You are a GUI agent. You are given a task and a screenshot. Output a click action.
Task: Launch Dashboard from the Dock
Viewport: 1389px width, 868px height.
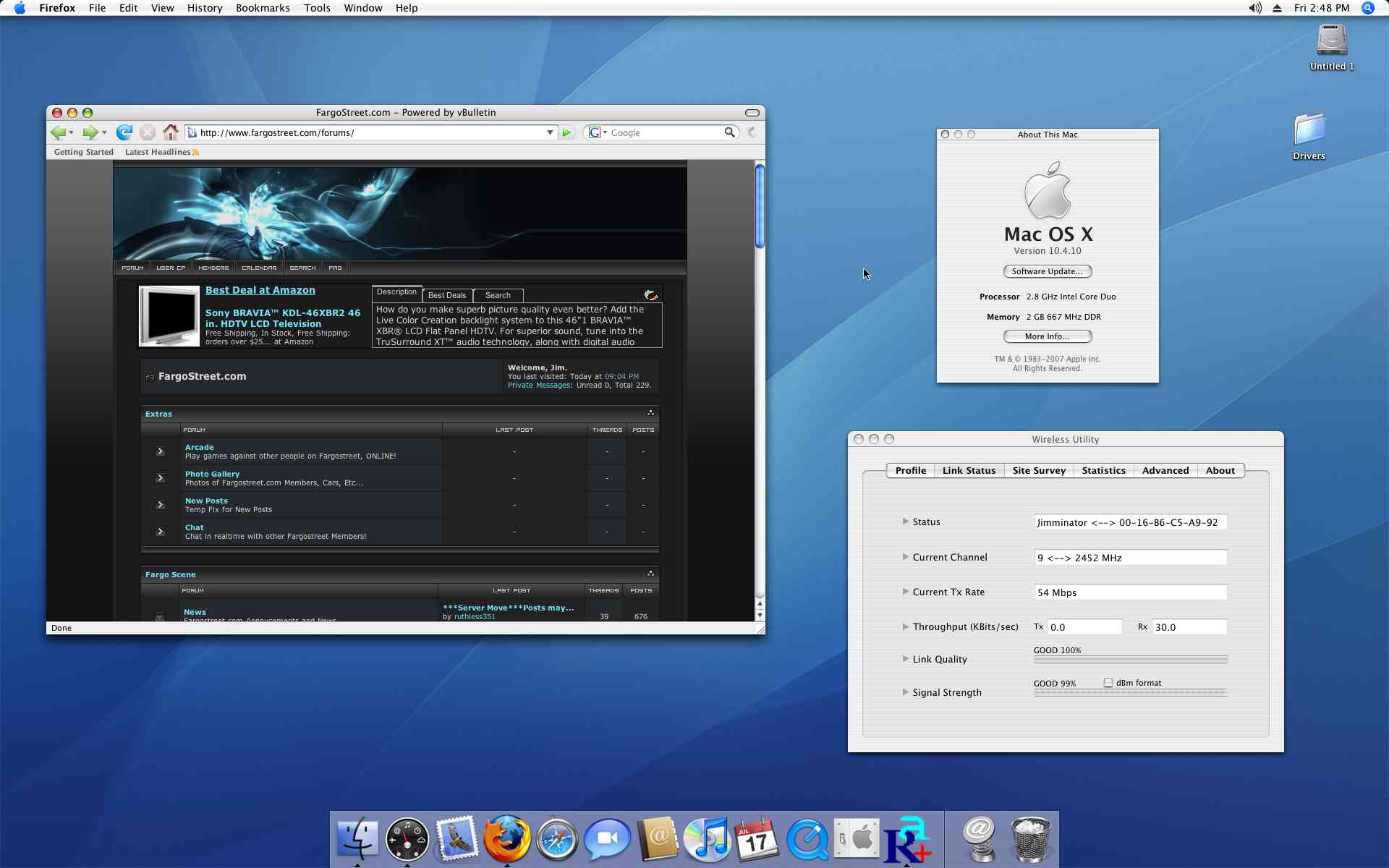tap(407, 839)
